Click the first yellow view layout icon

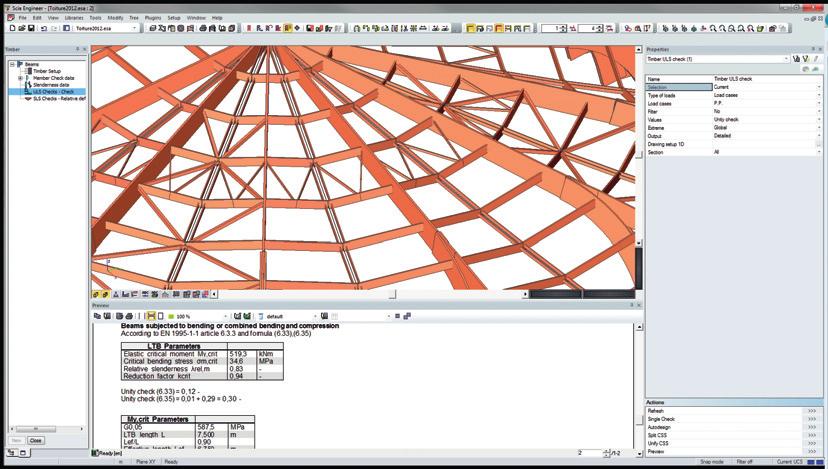click(x=470, y=28)
